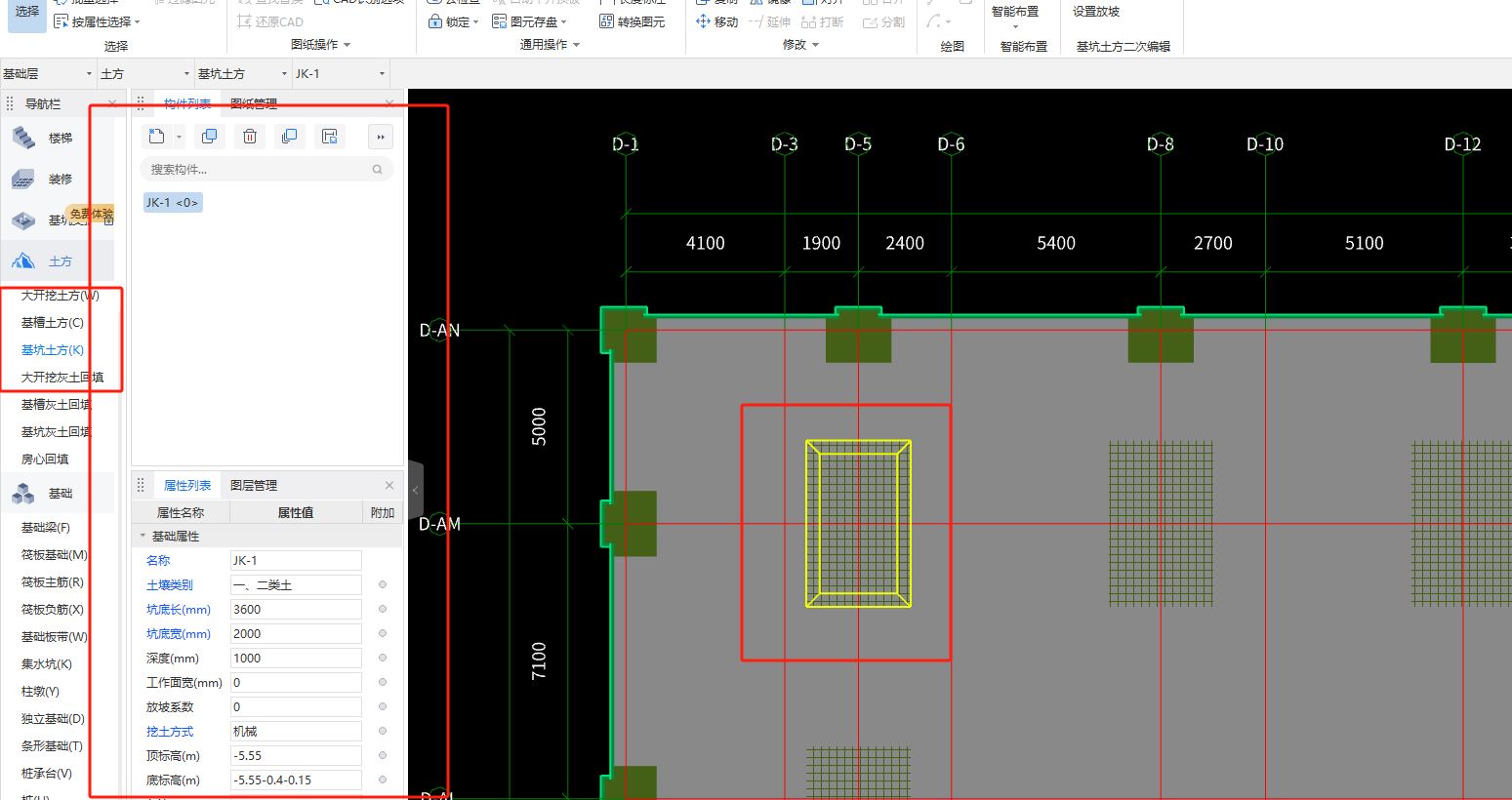Select the 基坑支护 category icon
The image size is (1512, 800).
point(23,220)
